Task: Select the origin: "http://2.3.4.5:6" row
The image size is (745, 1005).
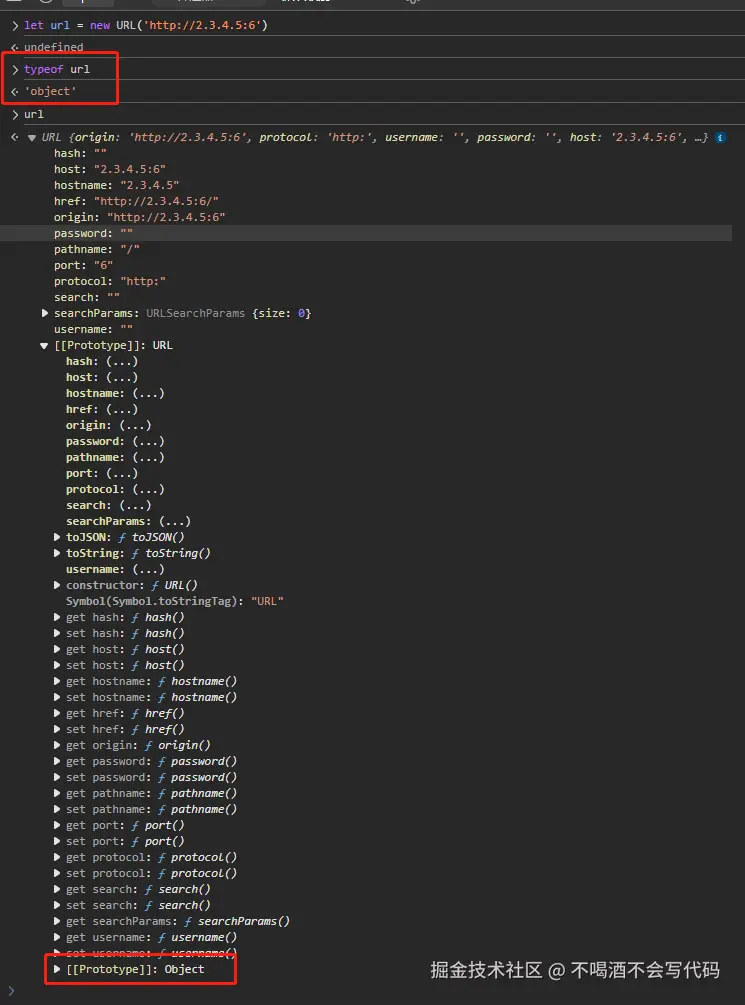Action: click(139, 217)
